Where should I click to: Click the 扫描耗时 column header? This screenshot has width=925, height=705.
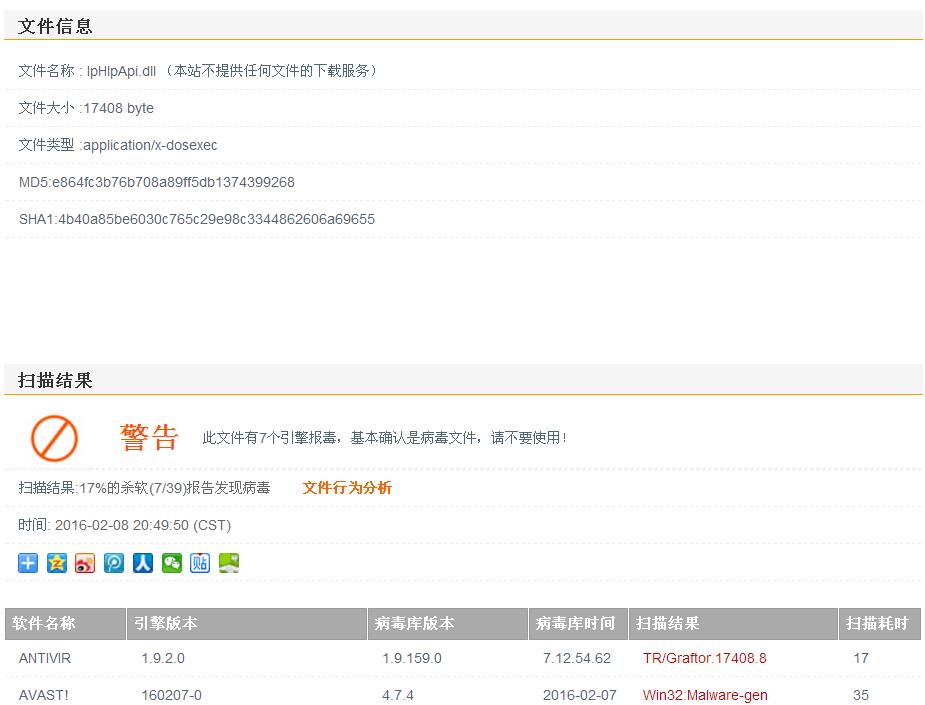pyautogui.click(x=880, y=624)
